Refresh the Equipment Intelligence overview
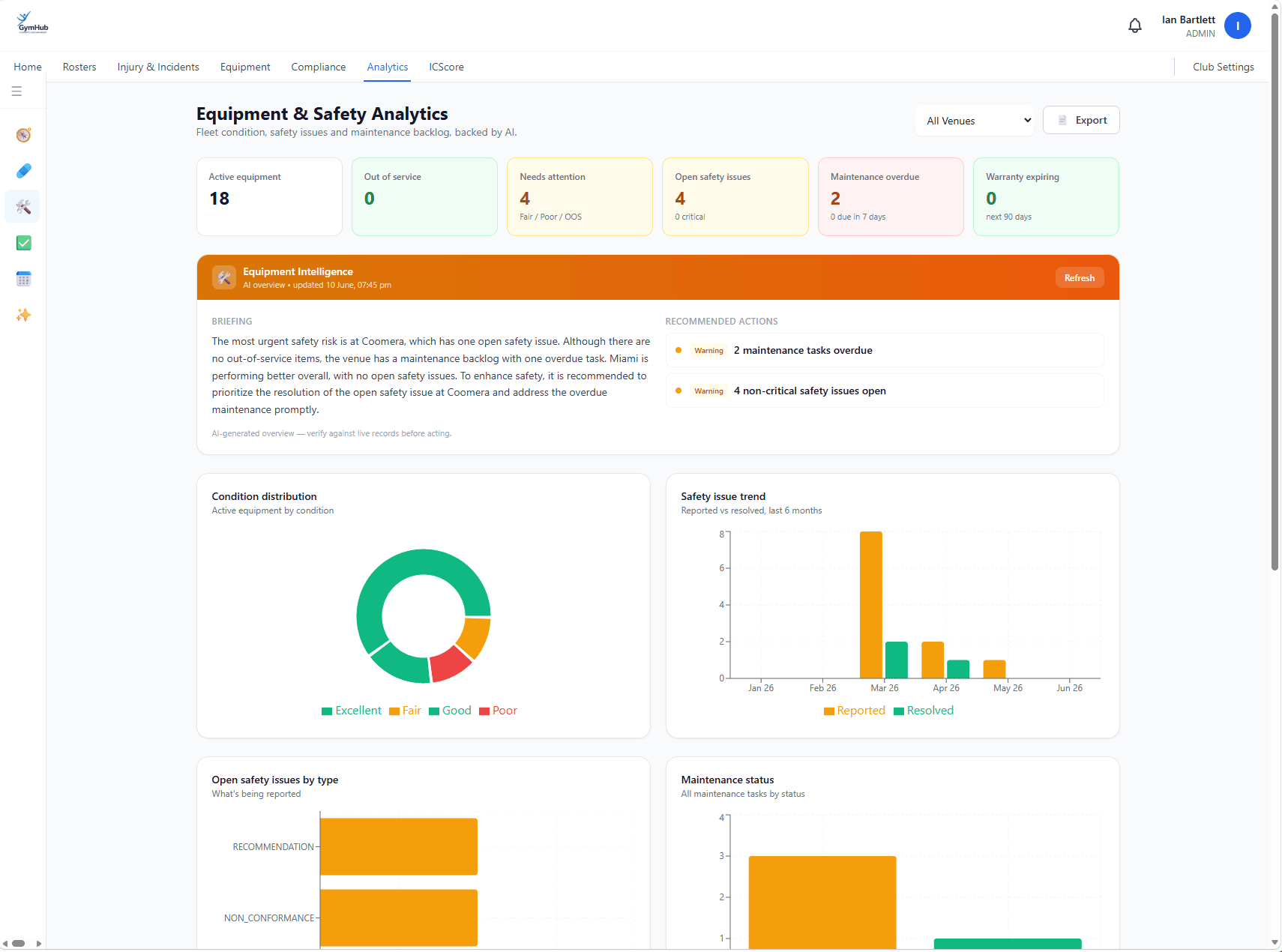 [x=1080, y=277]
